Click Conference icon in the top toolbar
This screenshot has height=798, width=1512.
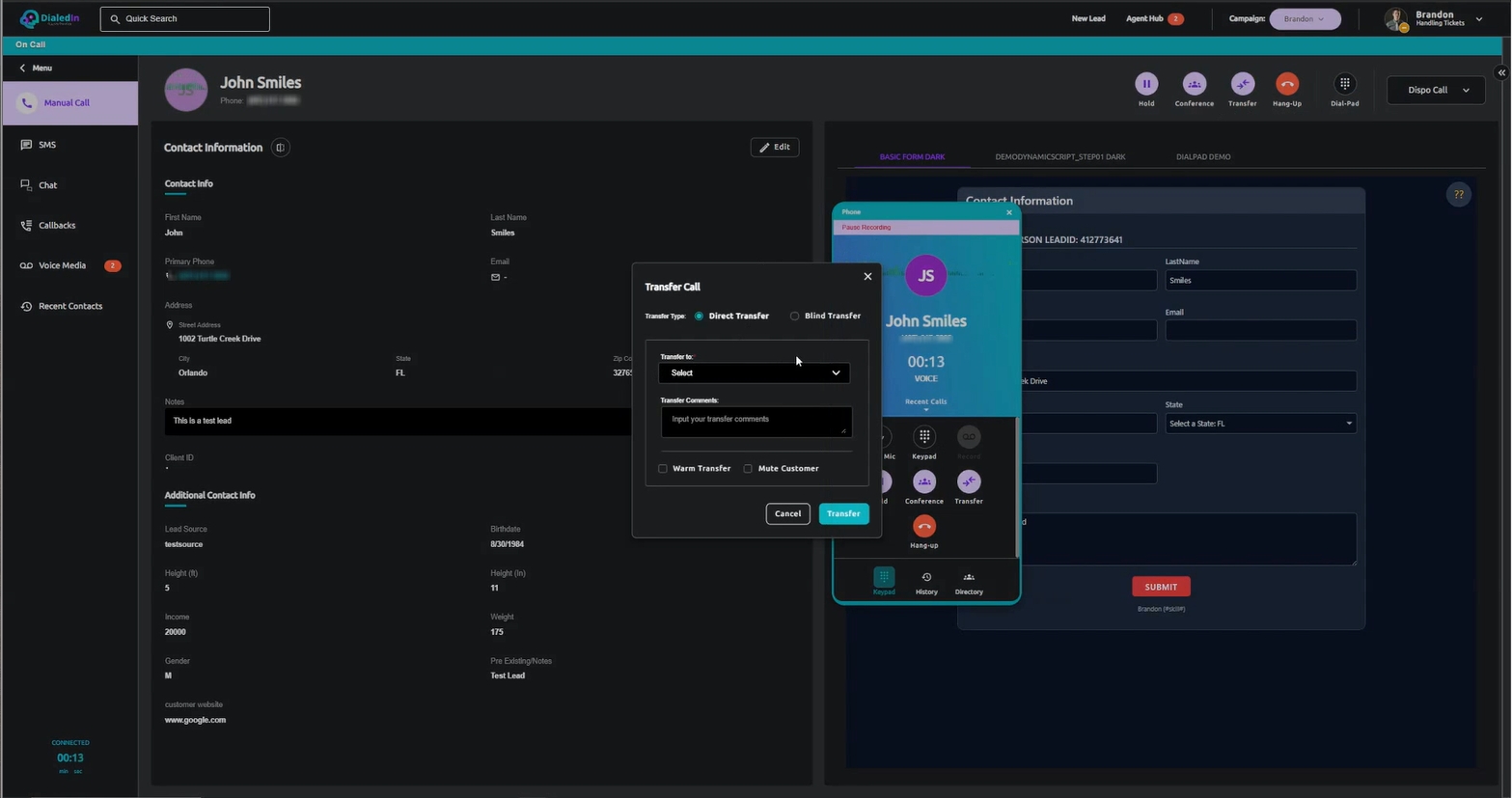1194,85
